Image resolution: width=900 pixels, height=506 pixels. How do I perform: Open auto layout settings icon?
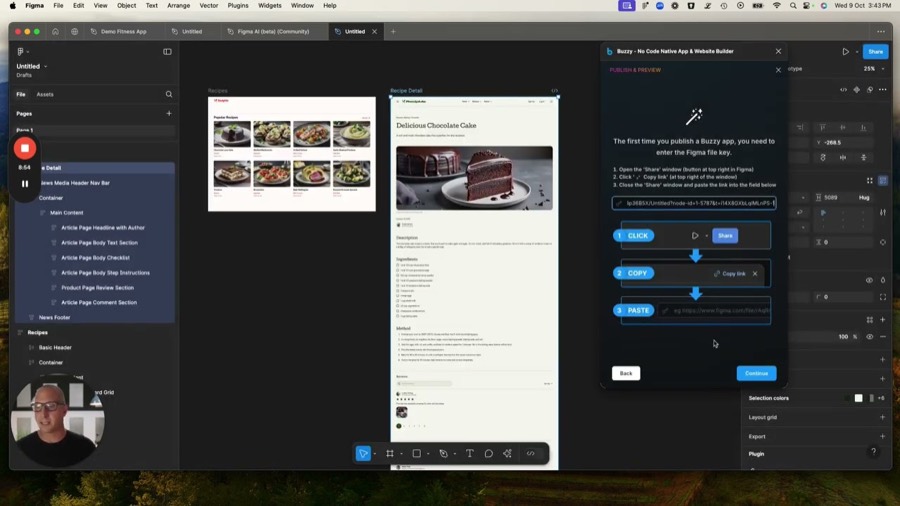(x=883, y=213)
